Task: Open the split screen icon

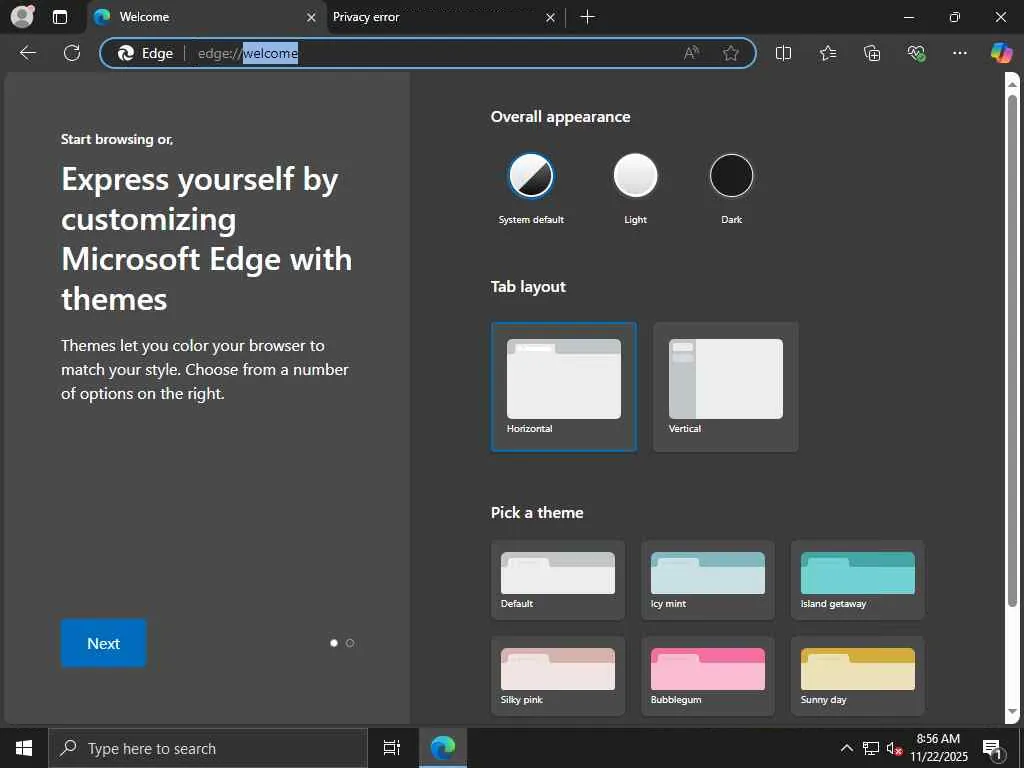Action: (x=783, y=53)
